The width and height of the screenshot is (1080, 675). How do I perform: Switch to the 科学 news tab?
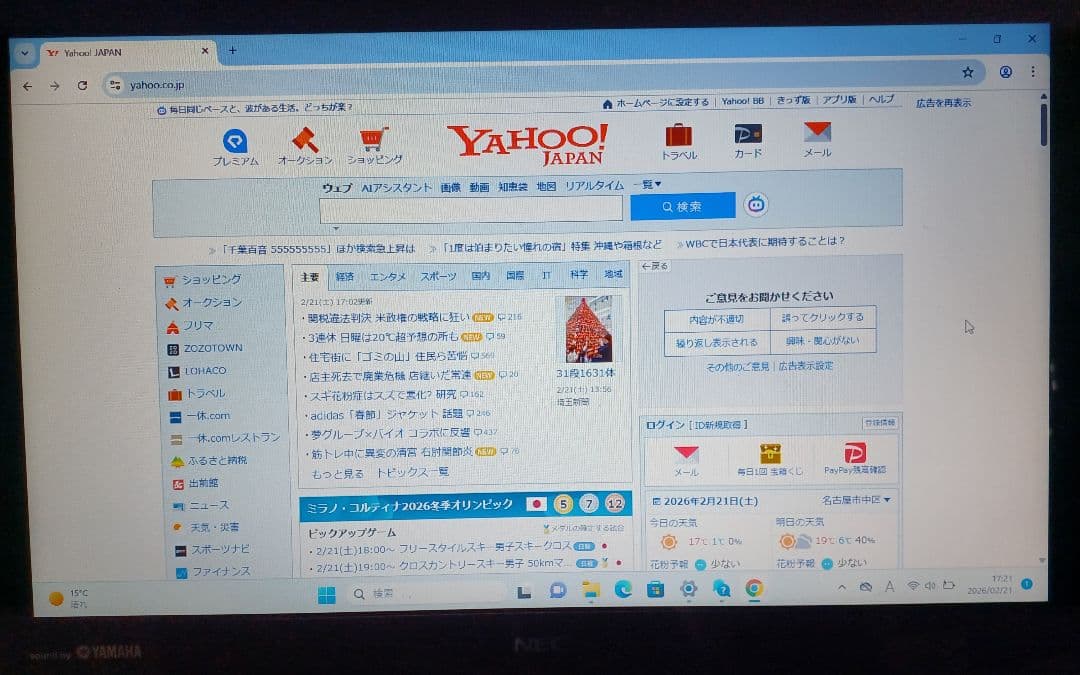(x=579, y=275)
